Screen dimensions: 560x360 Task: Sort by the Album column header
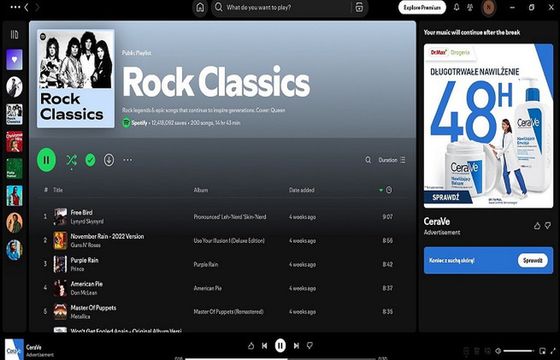201,190
